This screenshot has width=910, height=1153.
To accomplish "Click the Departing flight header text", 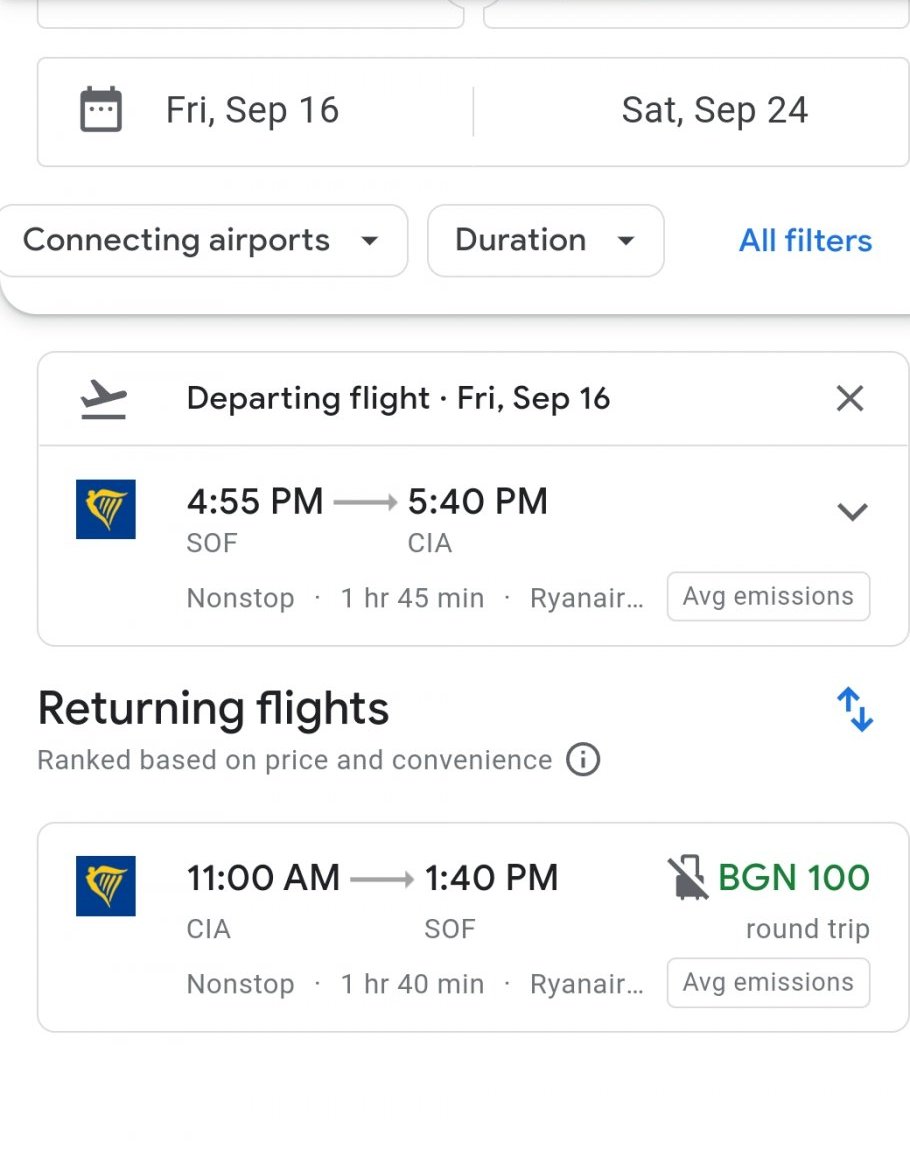I will click(x=398, y=399).
